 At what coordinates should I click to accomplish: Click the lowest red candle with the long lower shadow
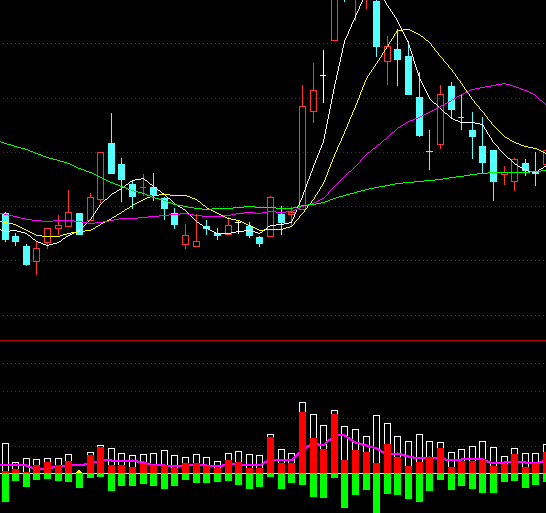(x=37, y=255)
